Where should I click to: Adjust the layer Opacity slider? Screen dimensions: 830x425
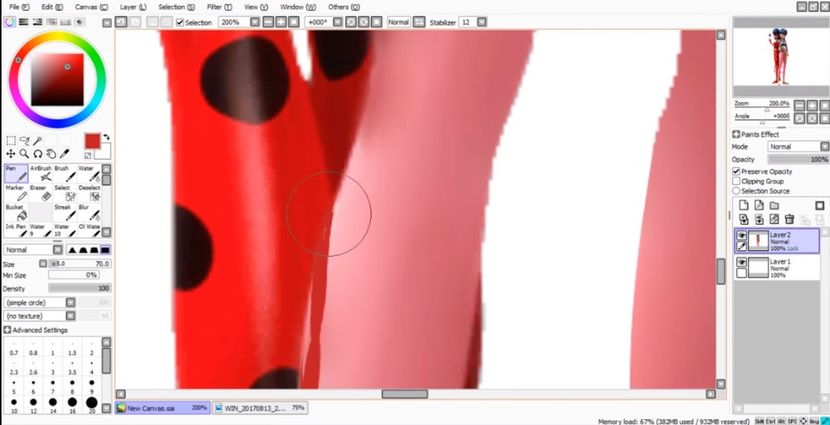(x=798, y=159)
